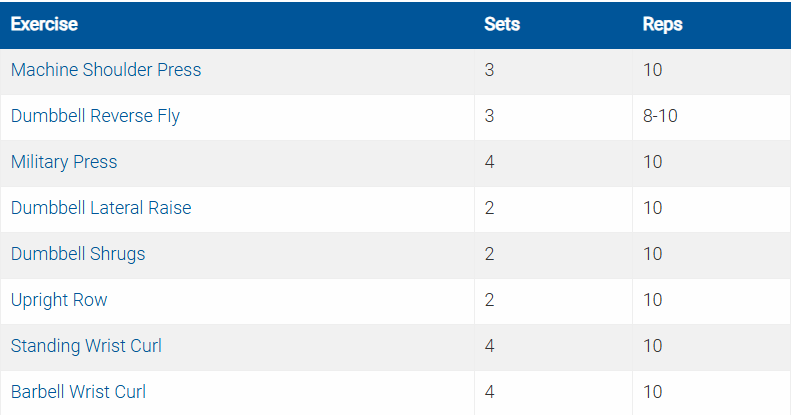Open the Standing Wrist Curl link
This screenshot has height=415, width=791.
(86, 346)
